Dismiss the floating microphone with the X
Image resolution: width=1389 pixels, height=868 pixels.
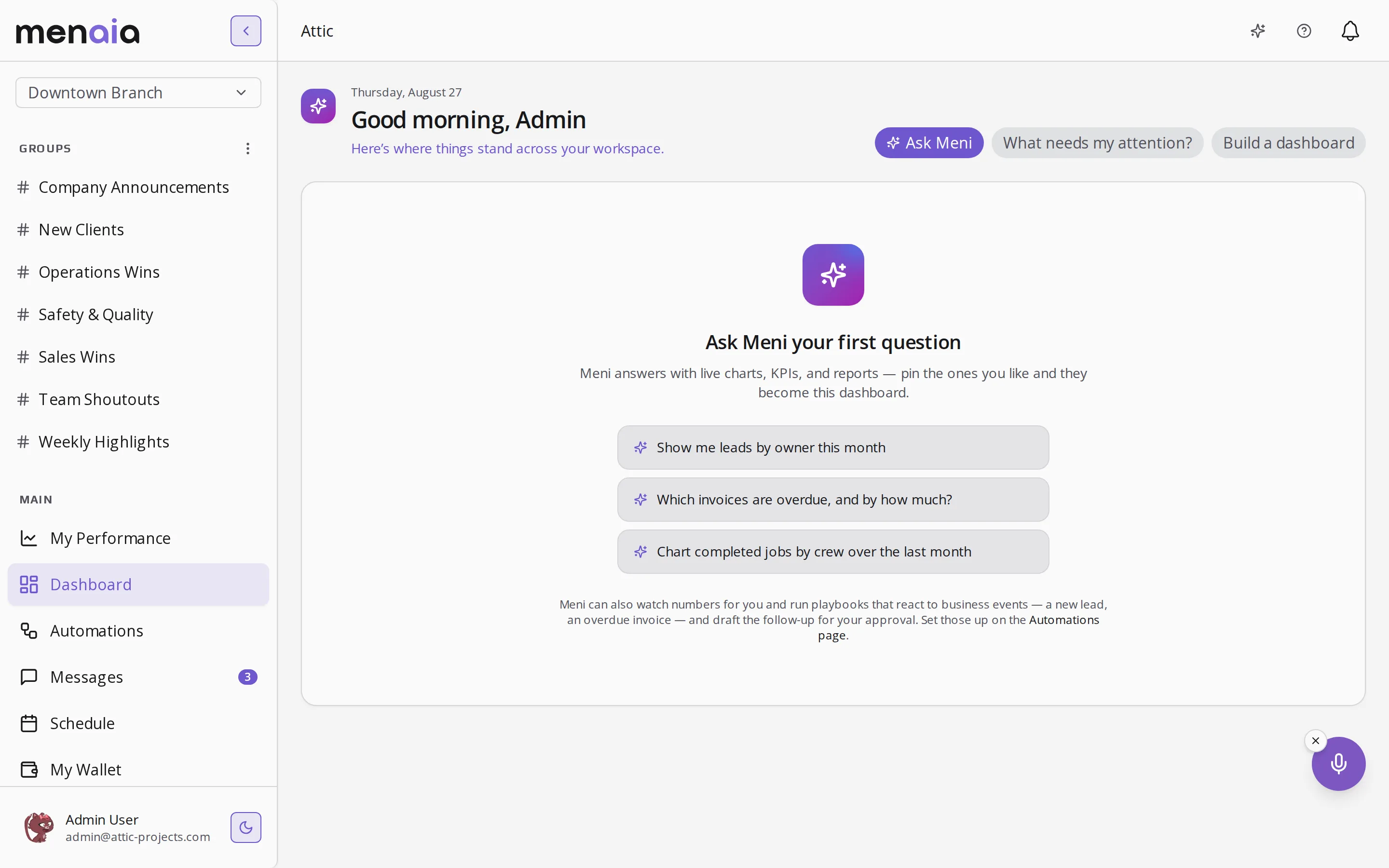tap(1316, 741)
